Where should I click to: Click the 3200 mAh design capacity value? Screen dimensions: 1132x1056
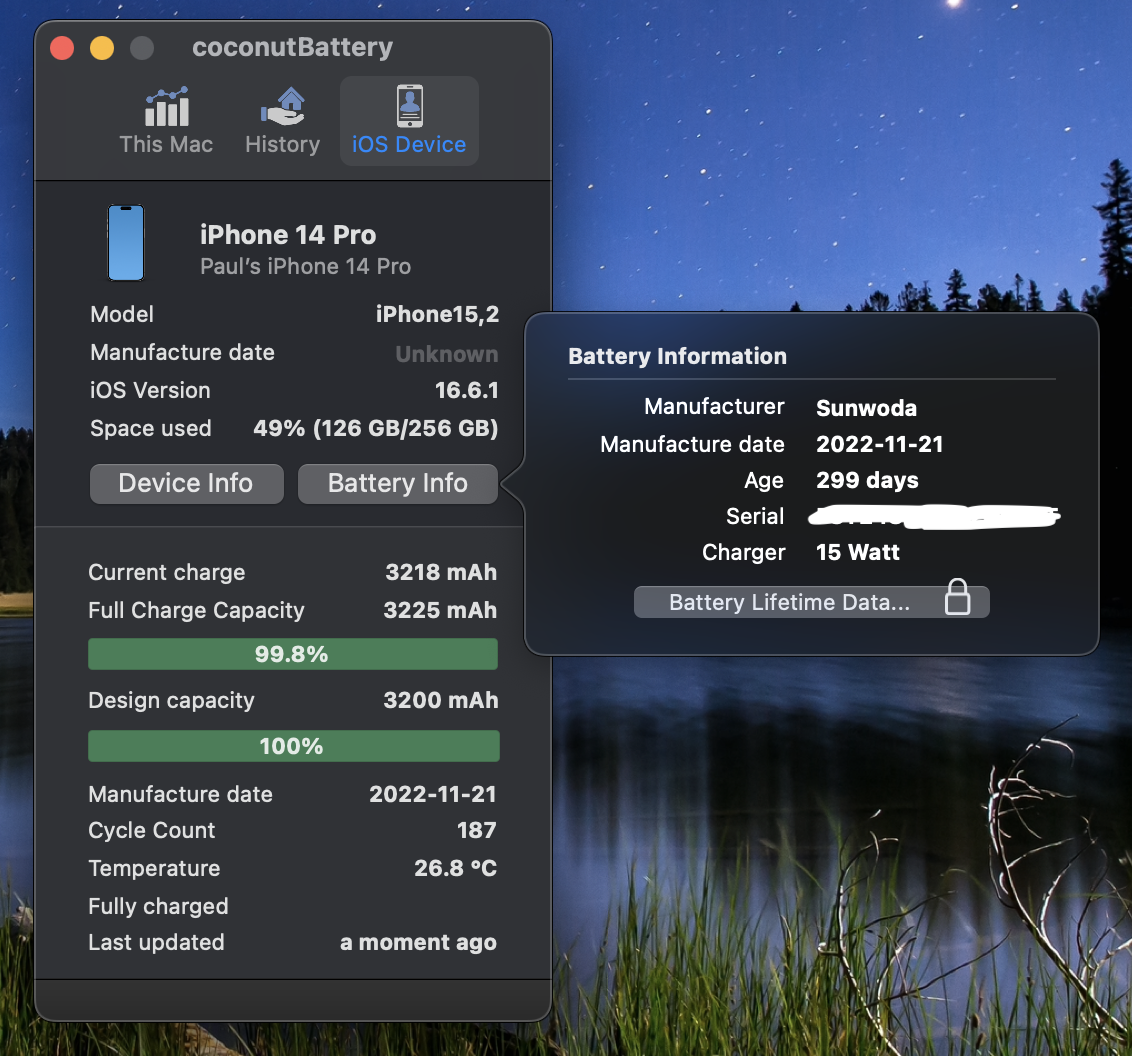[440, 700]
